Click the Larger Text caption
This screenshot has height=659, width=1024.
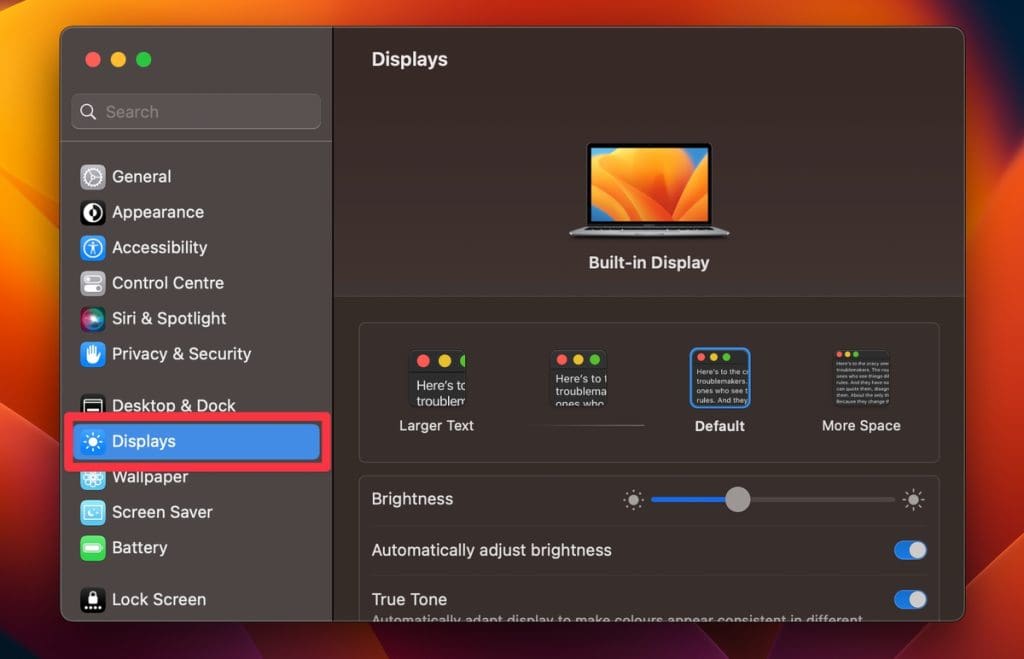(x=437, y=426)
